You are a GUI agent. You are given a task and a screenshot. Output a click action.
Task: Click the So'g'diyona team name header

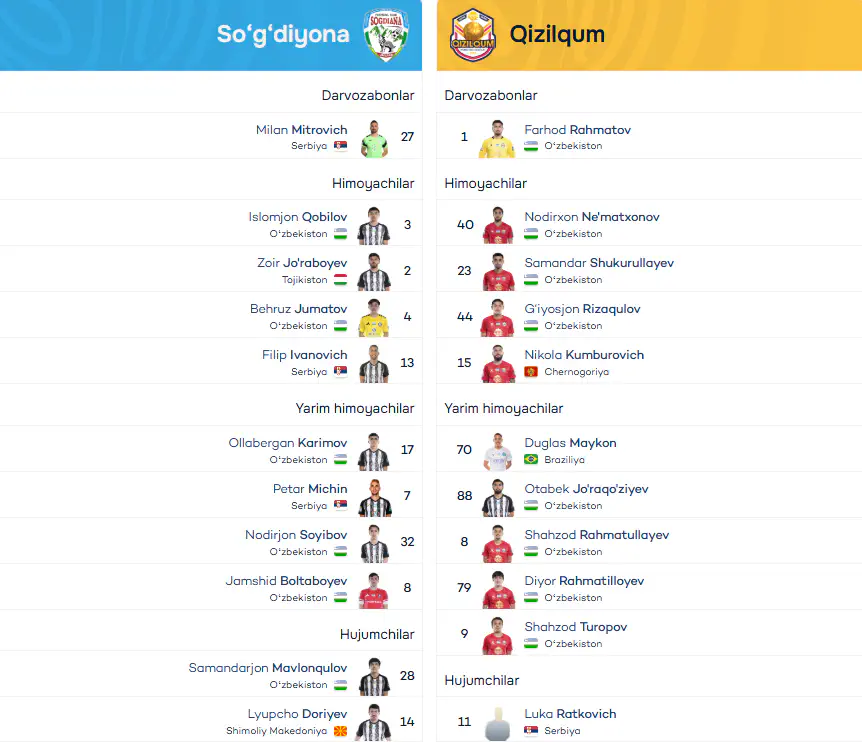point(283,34)
